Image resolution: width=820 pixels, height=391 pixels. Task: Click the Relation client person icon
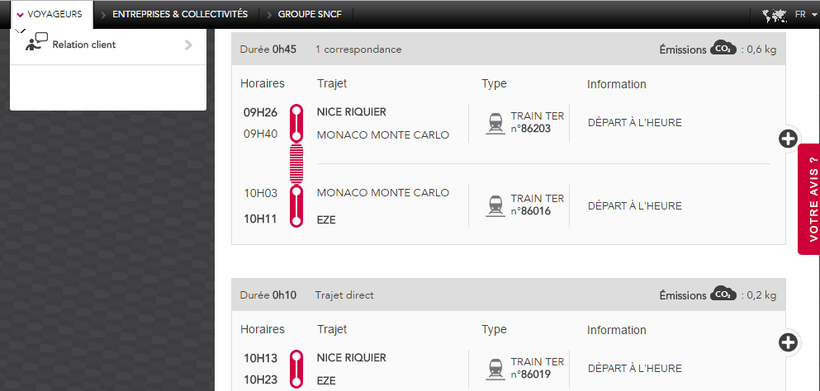click(36, 42)
